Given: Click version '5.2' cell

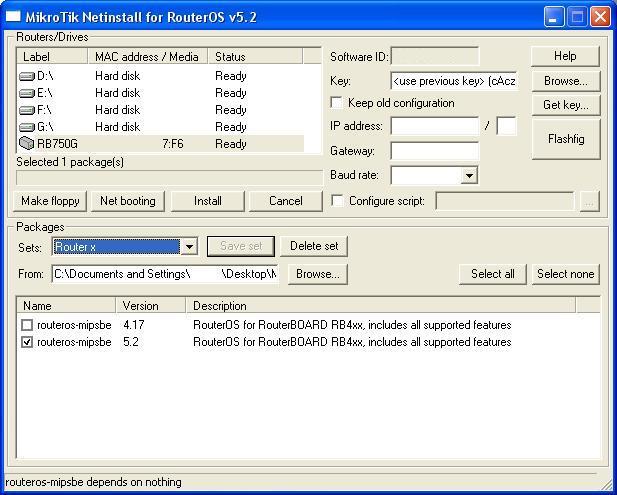Looking at the screenshot, I should 131,342.
